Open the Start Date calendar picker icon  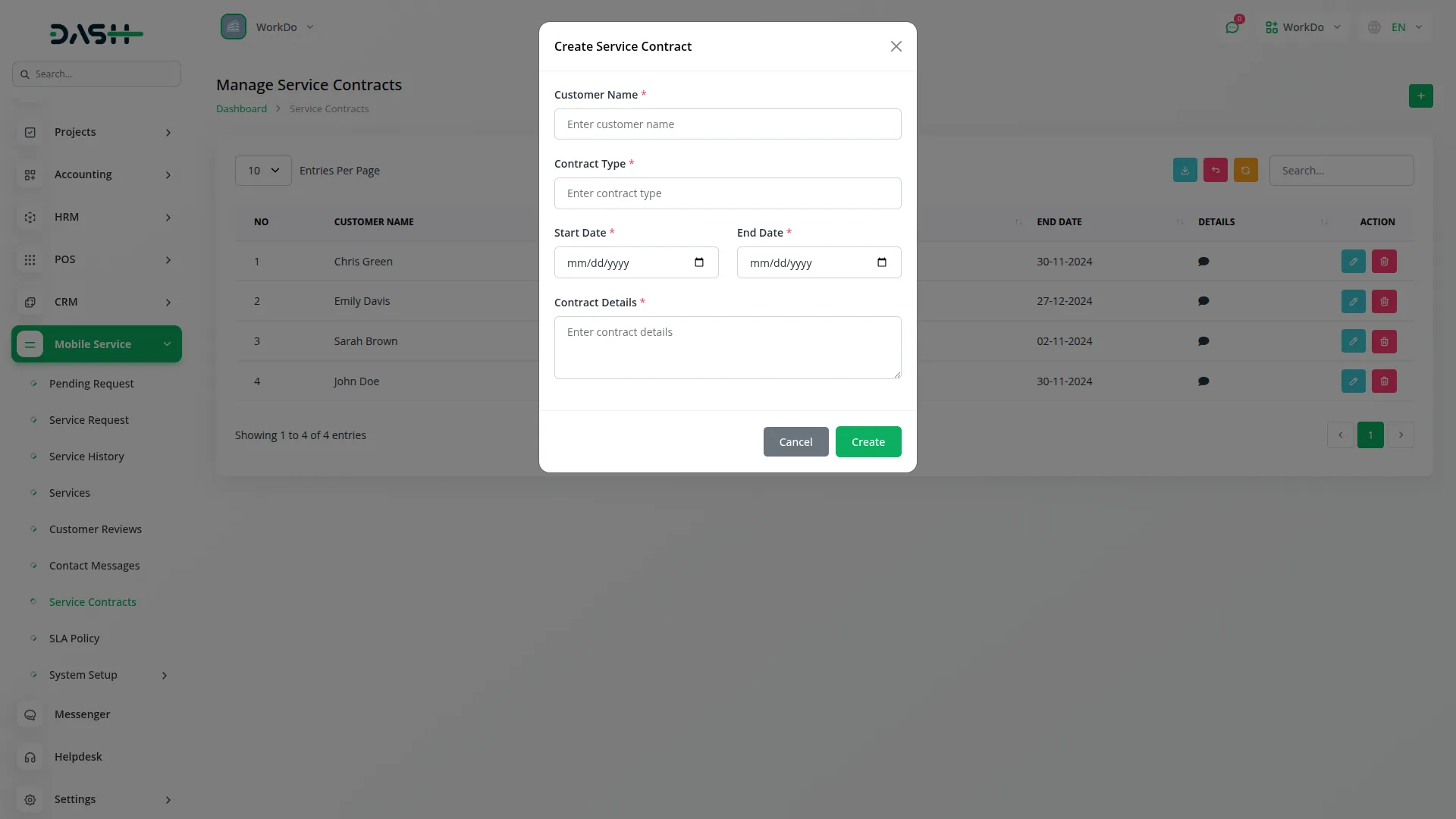[698, 262]
